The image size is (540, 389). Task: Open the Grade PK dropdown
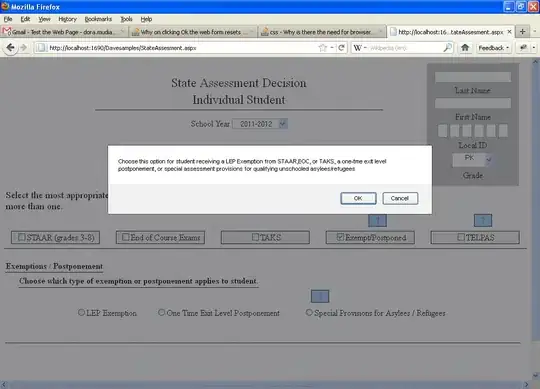tap(472, 160)
